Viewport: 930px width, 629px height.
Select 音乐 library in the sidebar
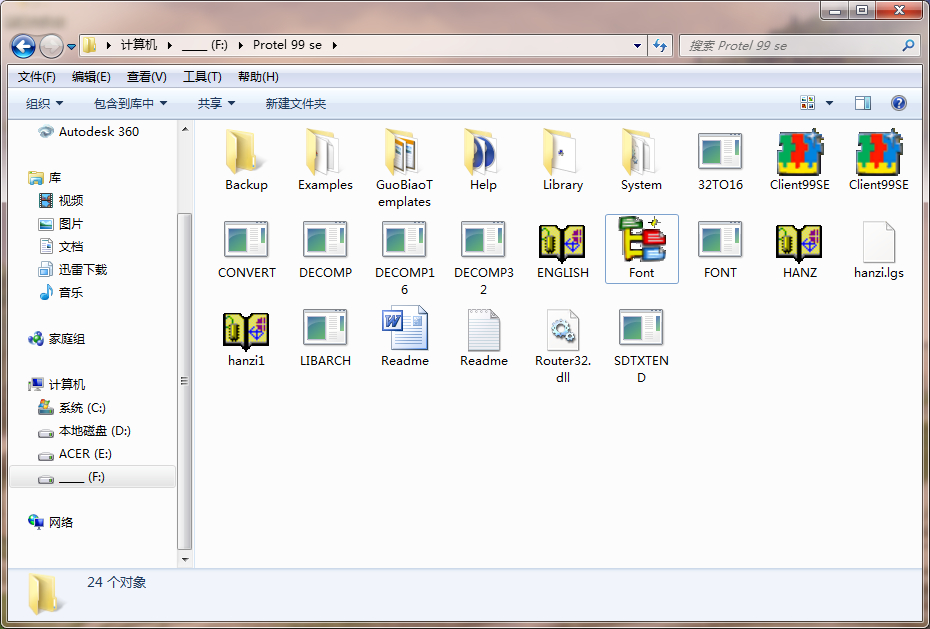[x=62, y=292]
